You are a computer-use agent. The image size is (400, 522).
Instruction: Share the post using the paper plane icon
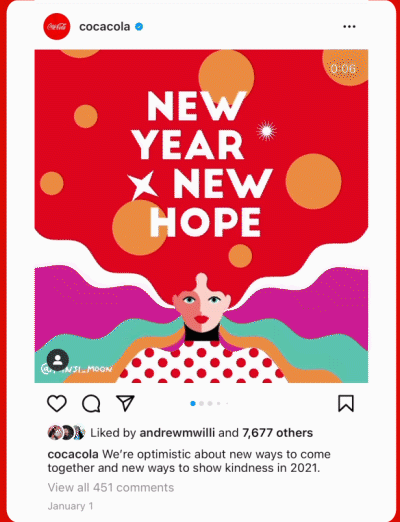pos(125,403)
